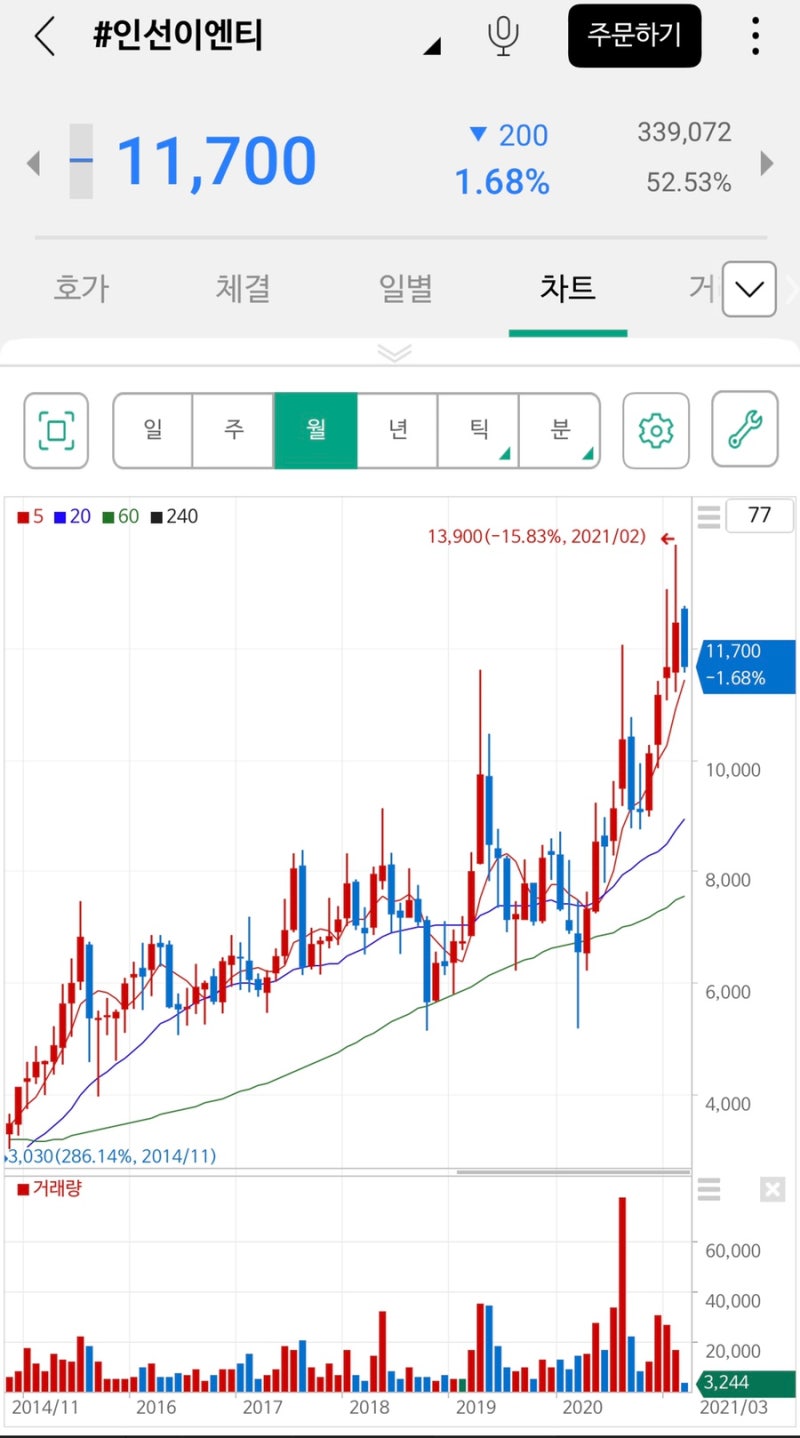Tap the volume value tag 3,244

click(746, 1383)
